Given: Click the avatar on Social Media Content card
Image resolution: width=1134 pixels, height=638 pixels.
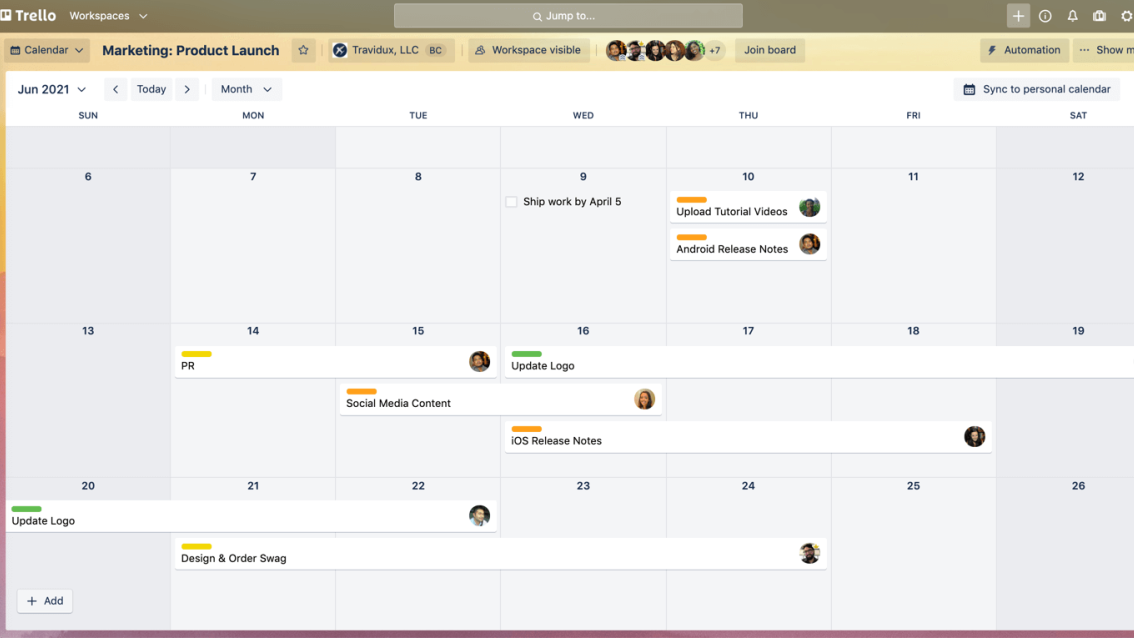Looking at the screenshot, I should (x=644, y=399).
